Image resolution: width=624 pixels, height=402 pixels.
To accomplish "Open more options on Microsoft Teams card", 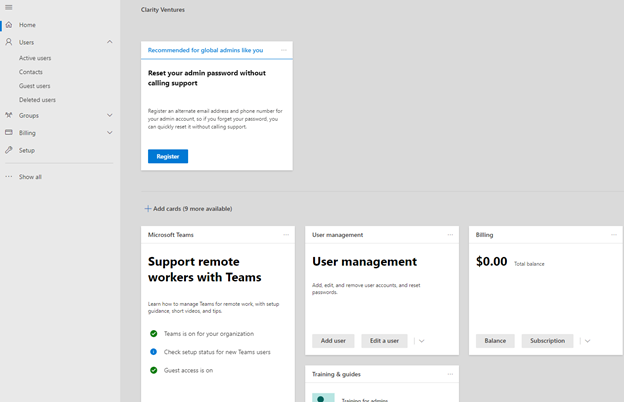I will coord(286,235).
